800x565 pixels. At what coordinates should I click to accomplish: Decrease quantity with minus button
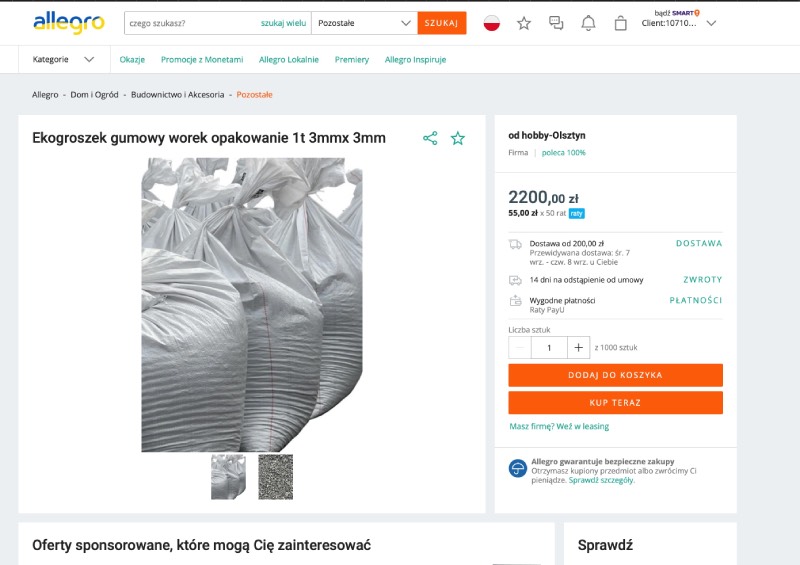[520, 348]
